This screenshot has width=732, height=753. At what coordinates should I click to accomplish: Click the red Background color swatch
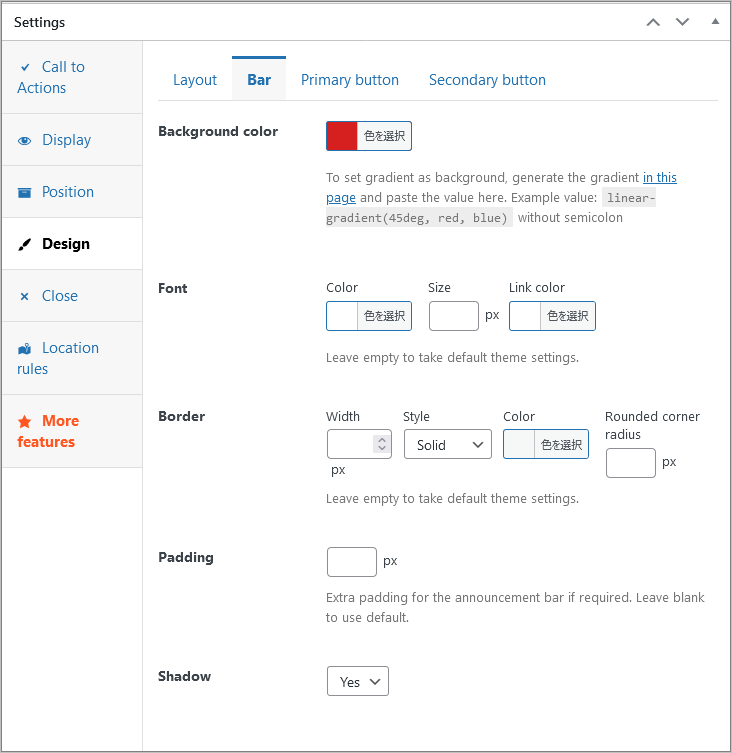(342, 136)
